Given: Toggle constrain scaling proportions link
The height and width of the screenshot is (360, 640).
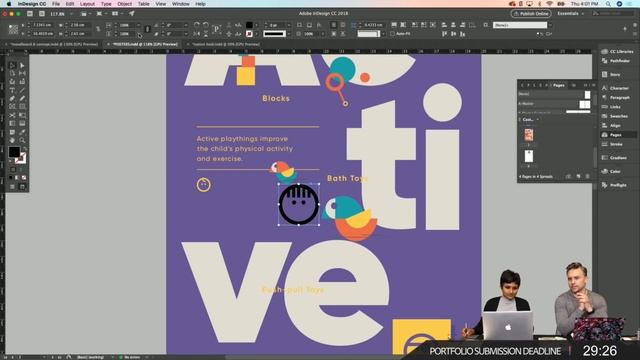Looking at the screenshot, I should click(147, 29).
